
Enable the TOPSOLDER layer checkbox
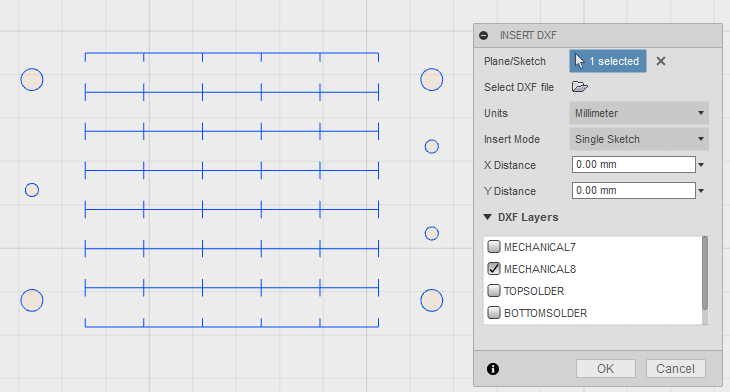494,291
